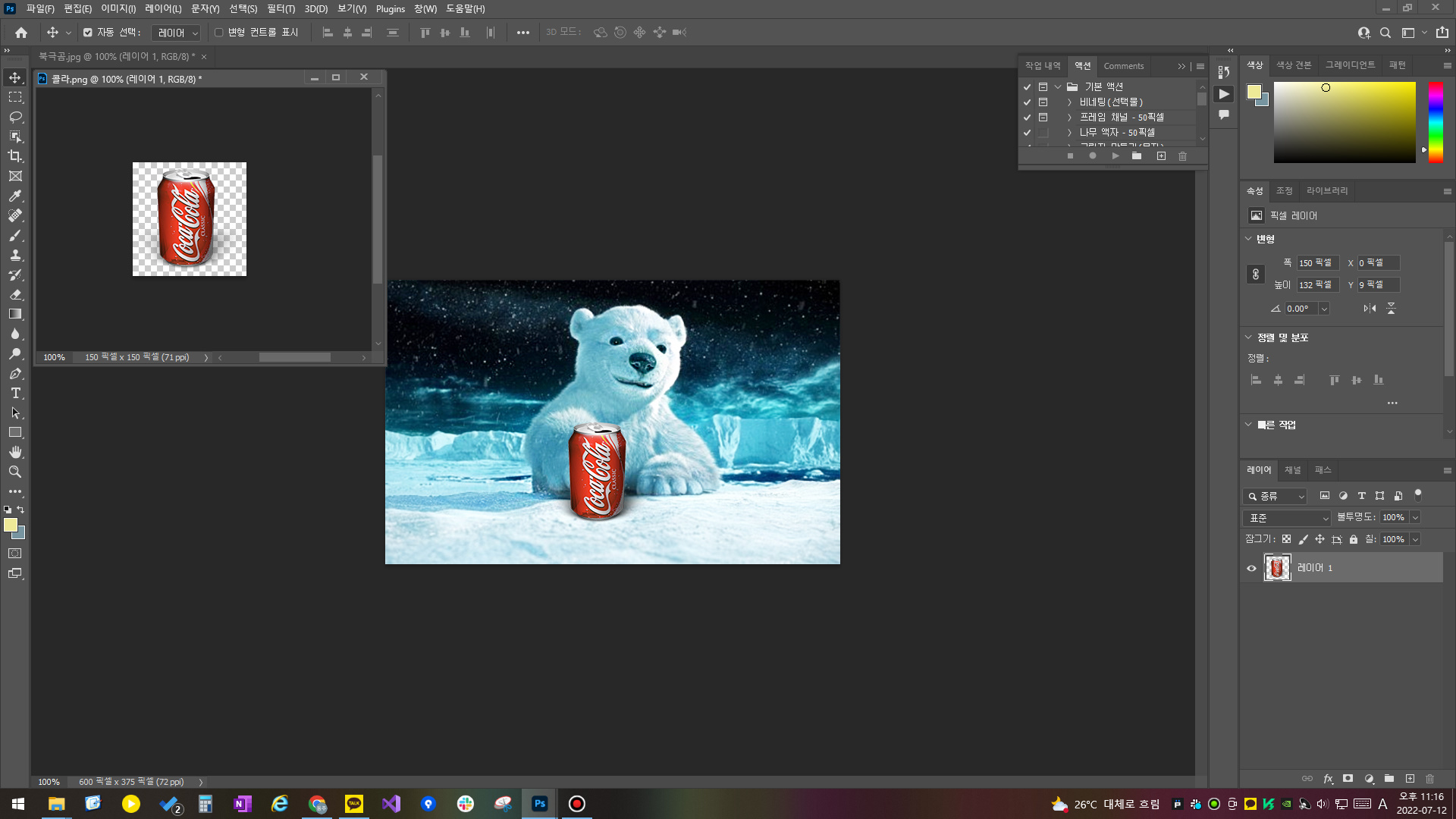
Task: Collapse the 정렬 및 분포 section
Action: [x=1249, y=337]
